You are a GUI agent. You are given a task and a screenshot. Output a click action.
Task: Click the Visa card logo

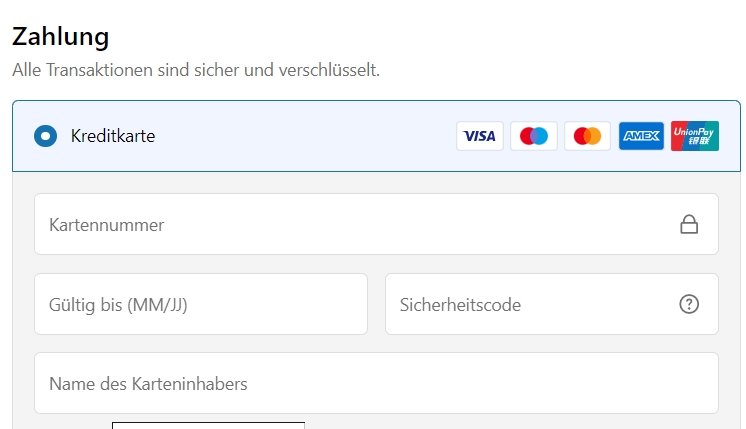click(x=480, y=136)
